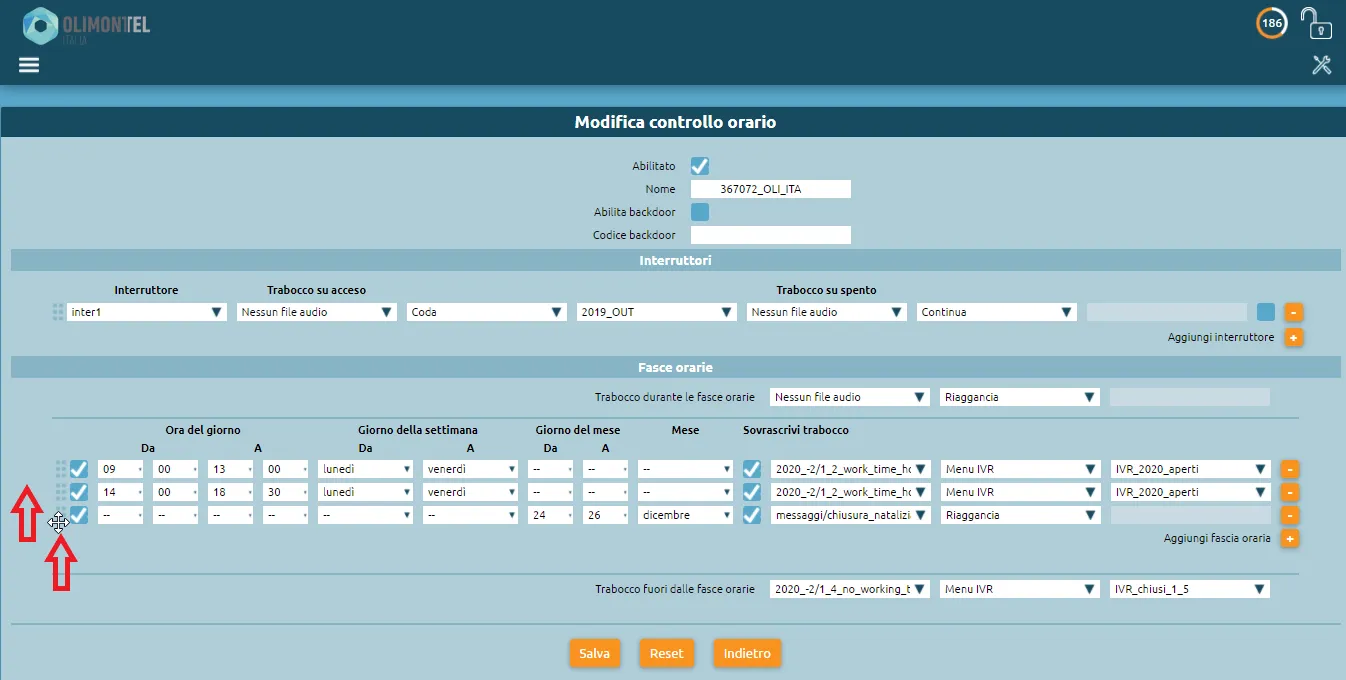
Task: Open the IVR_chiusi_1_5 dropdown
Action: 1189,590
